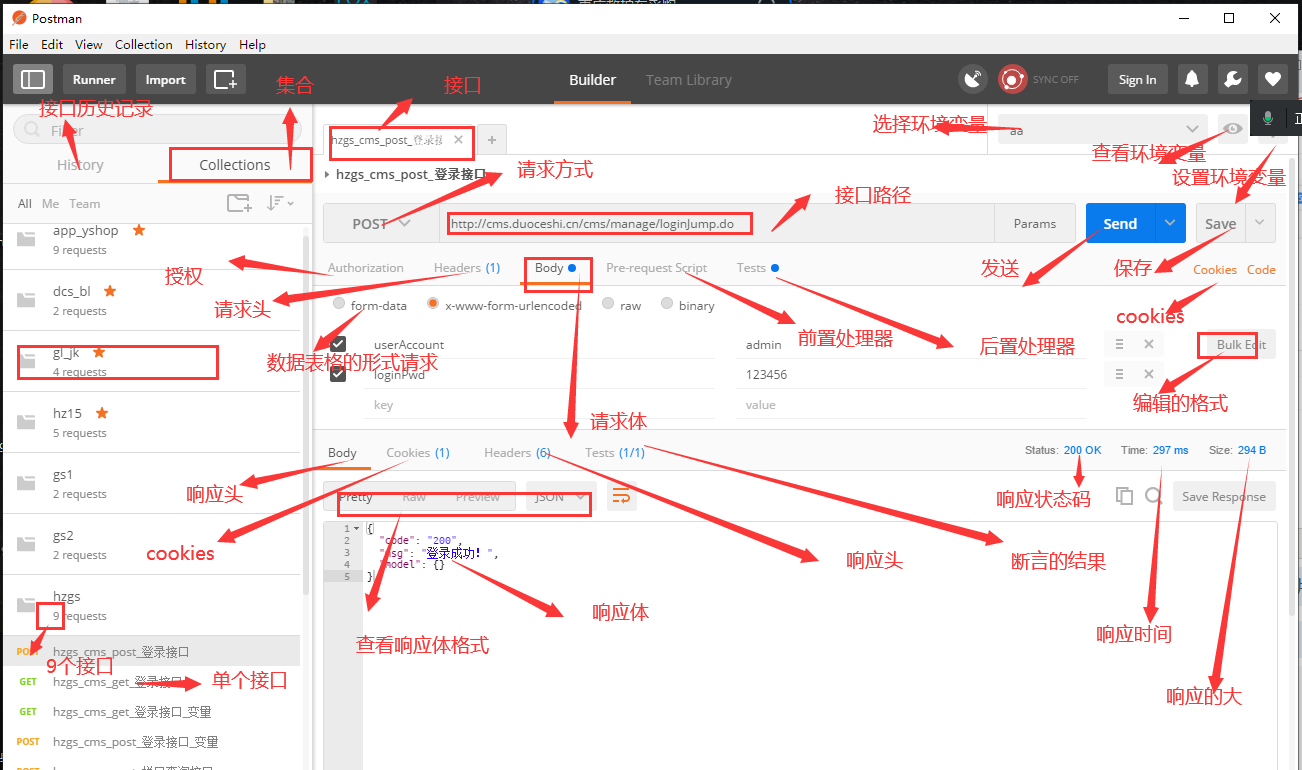Image resolution: width=1302 pixels, height=770 pixels.
Task: Select the x-www-form-urlencoded body type
Action: point(433,304)
